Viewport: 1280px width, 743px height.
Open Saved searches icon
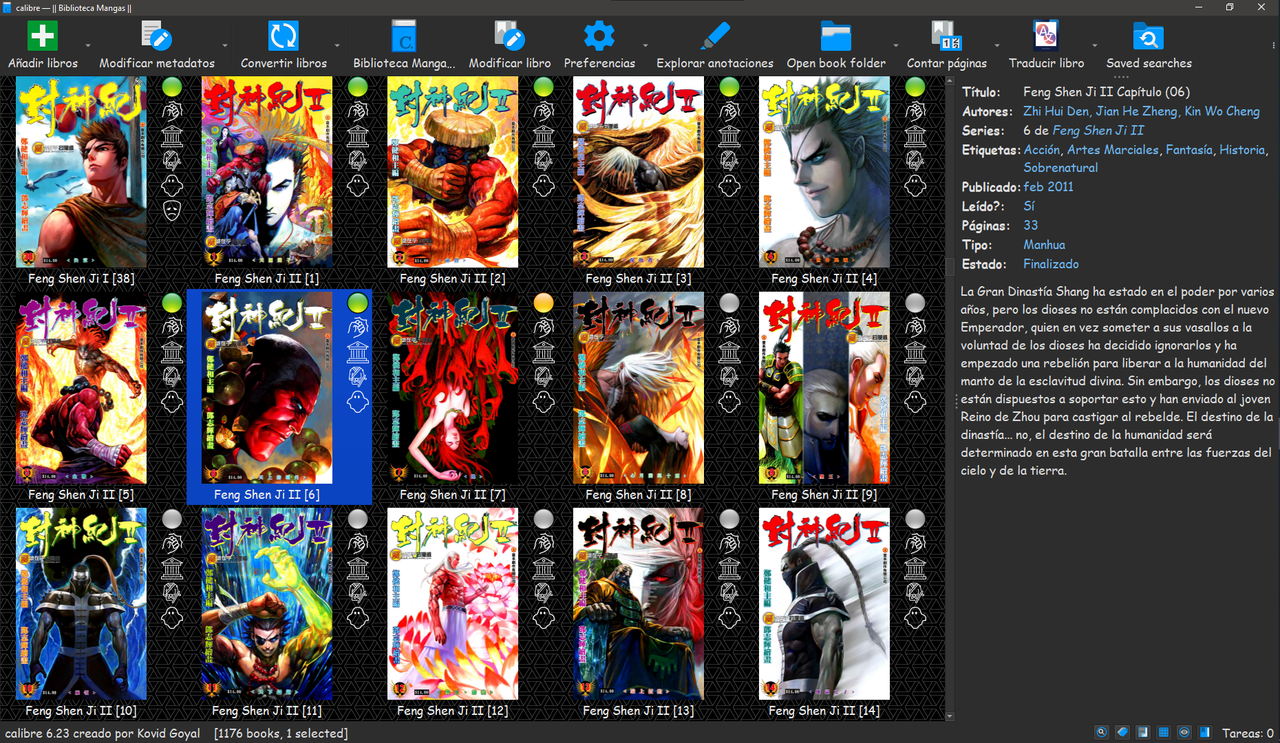[x=1148, y=37]
